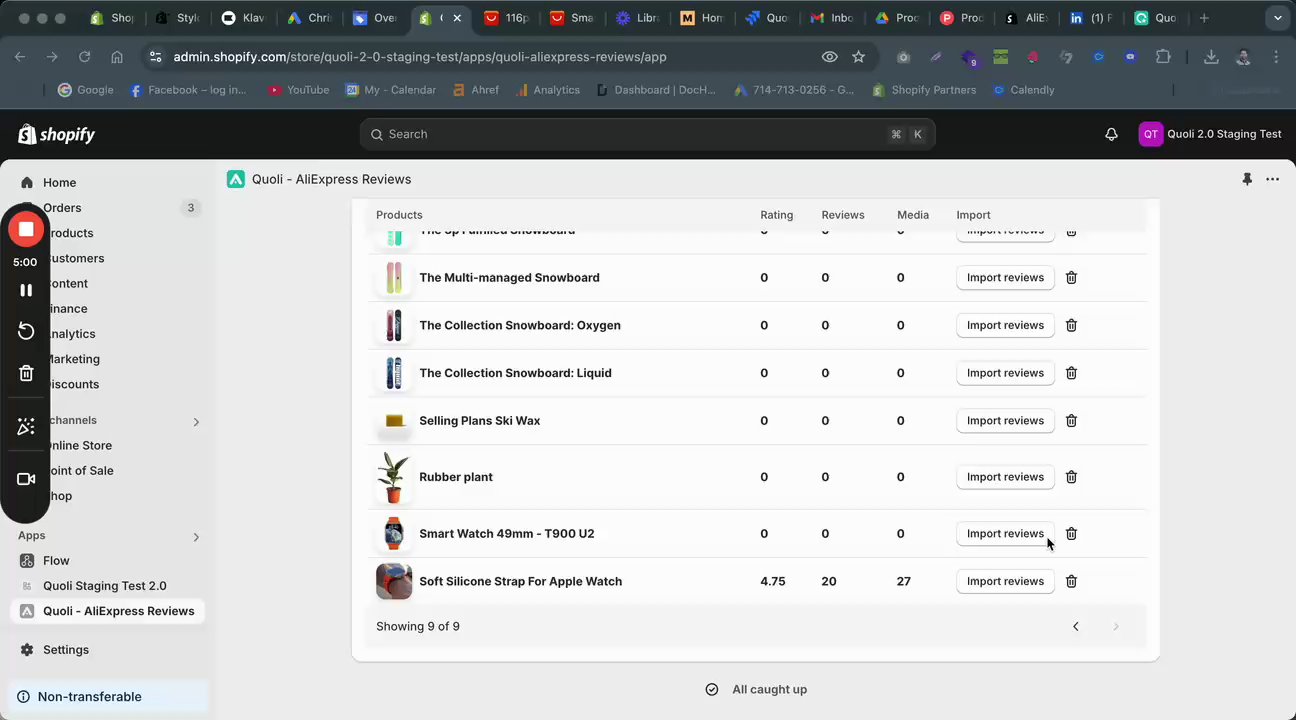The image size is (1296, 720).
Task: Open the Calendly bookmark
Action: coord(1023,90)
